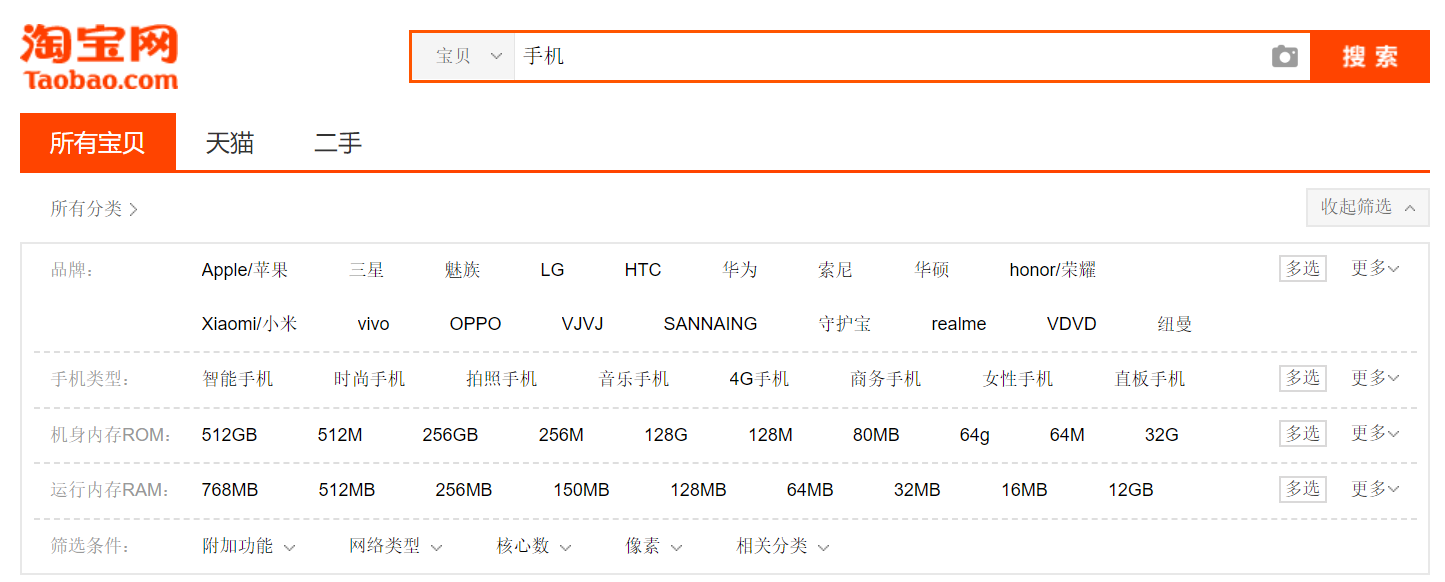Screen dimensions: 1445x582
Task: Filter by brand Apple/苹果
Action: coord(245,270)
